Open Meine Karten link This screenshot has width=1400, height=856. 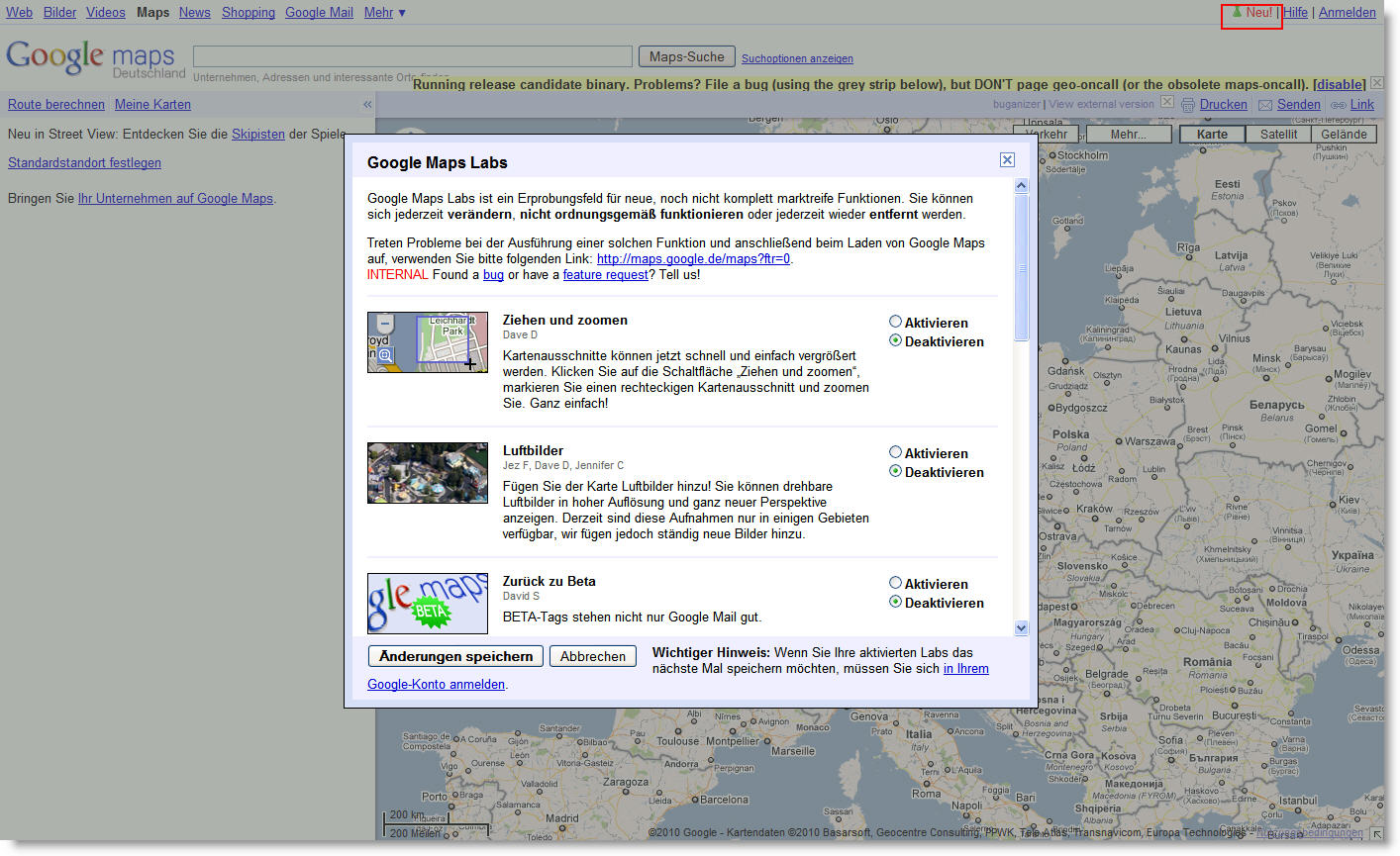[152, 104]
